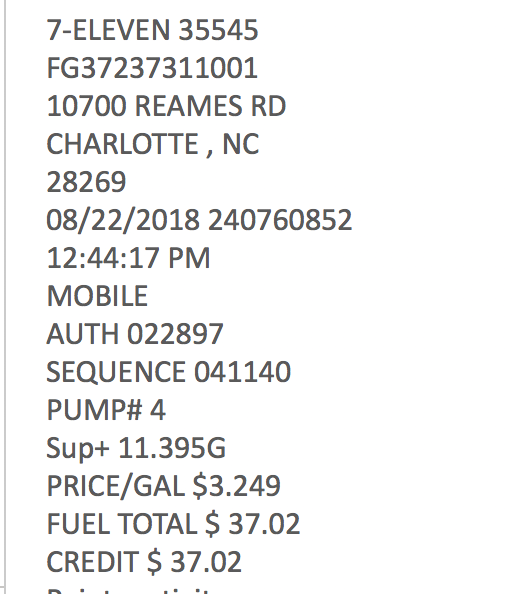Click the CHARLOTTE , NC line
This screenshot has width=518, height=594.
[153, 144]
